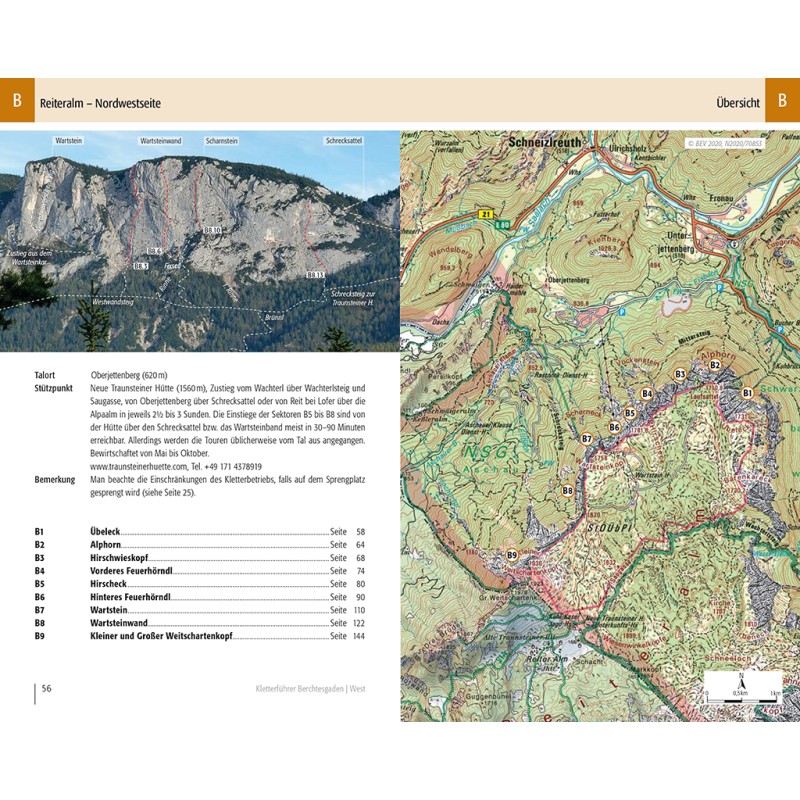800x800 pixels.
Task: Click the B2 marker near Alphorn on map
Action: pyautogui.click(x=715, y=365)
